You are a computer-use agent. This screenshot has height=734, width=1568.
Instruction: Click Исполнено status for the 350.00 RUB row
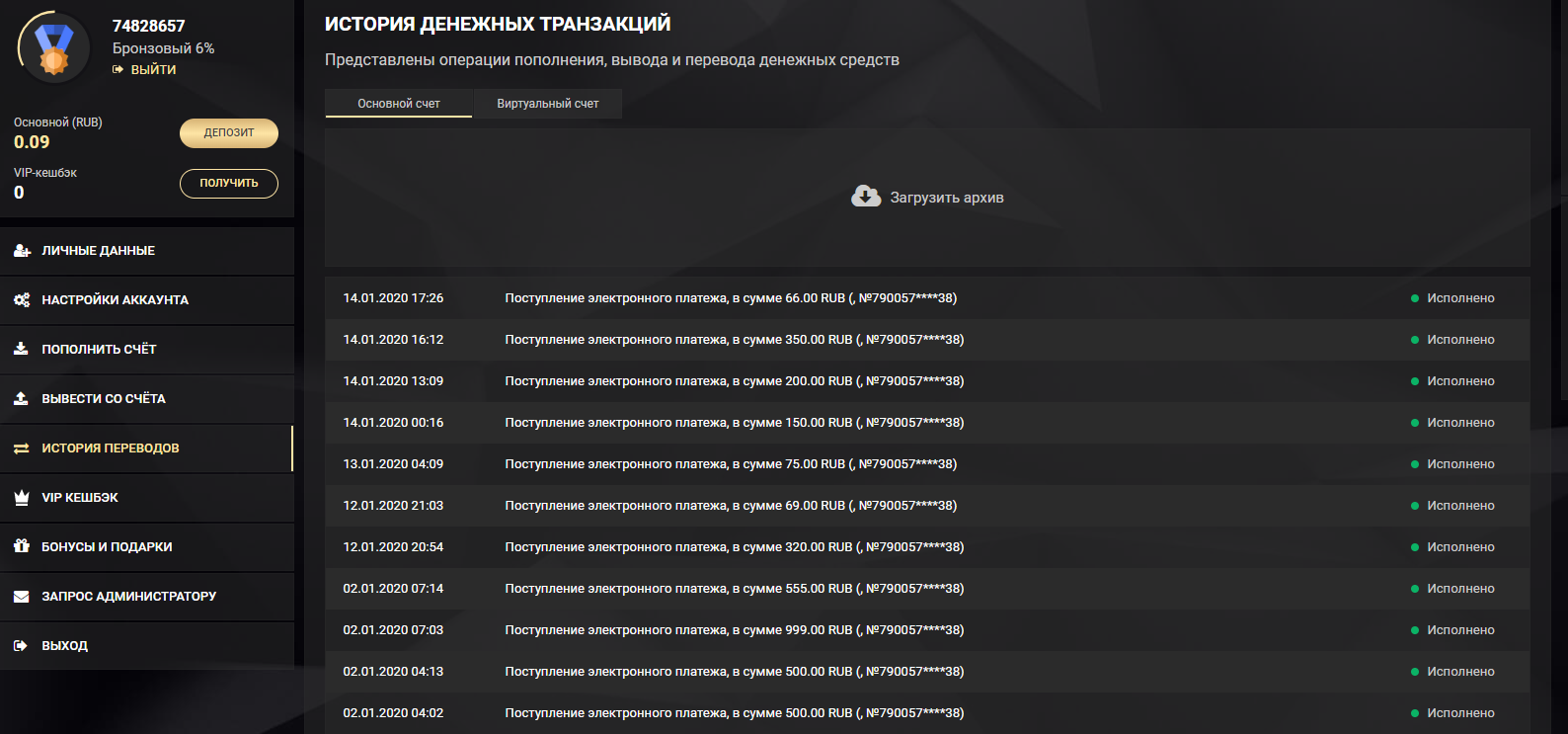click(1460, 340)
